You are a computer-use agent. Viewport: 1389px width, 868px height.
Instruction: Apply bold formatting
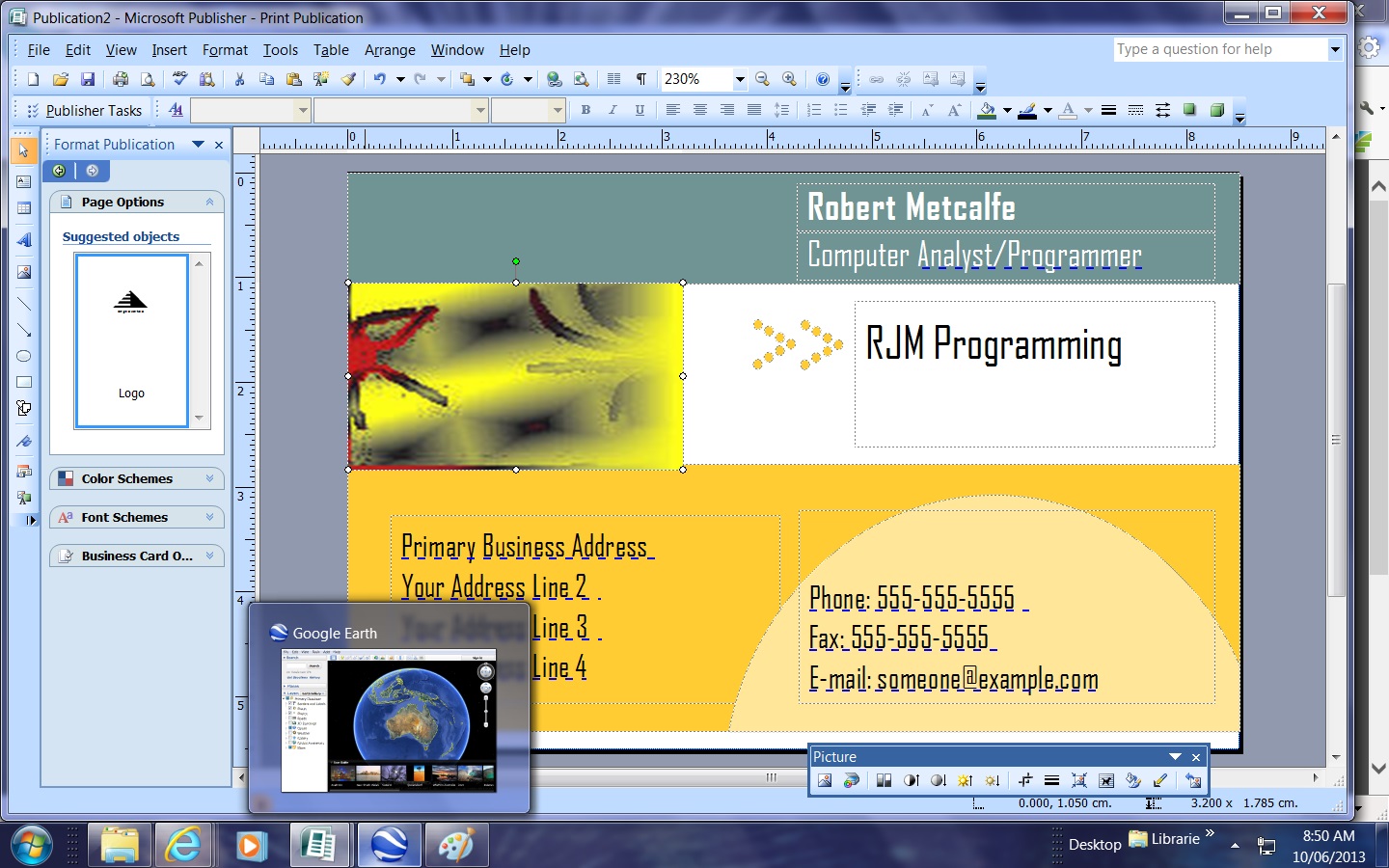[586, 110]
